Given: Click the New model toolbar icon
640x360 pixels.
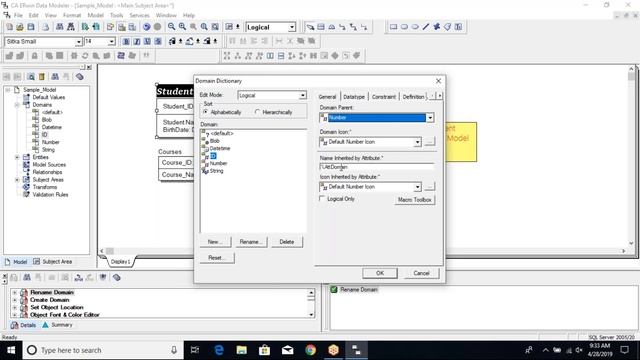Looking at the screenshot, I should click(9, 27).
